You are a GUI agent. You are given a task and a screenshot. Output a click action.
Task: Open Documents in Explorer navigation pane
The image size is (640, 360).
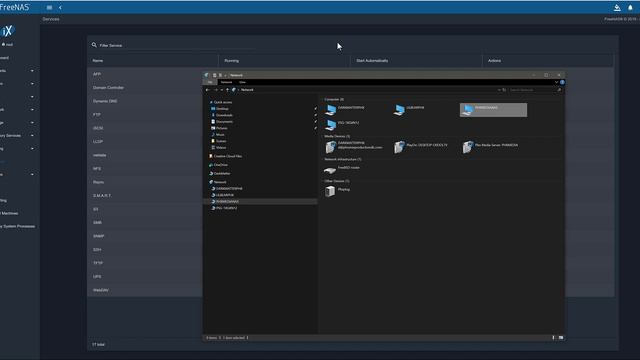click(224, 122)
